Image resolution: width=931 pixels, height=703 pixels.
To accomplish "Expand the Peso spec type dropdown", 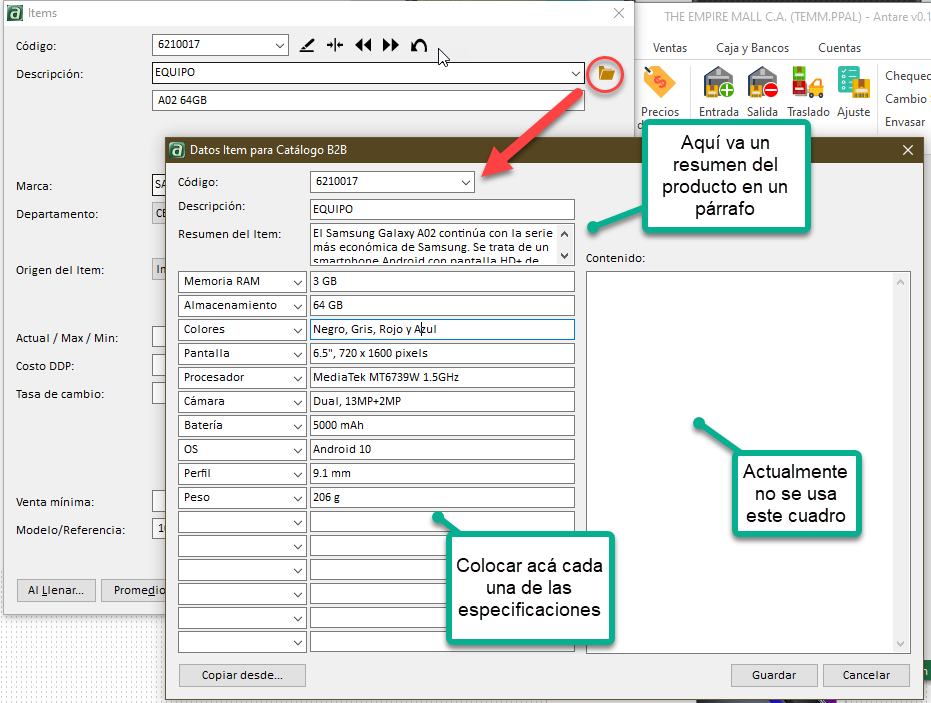I will click(296, 498).
